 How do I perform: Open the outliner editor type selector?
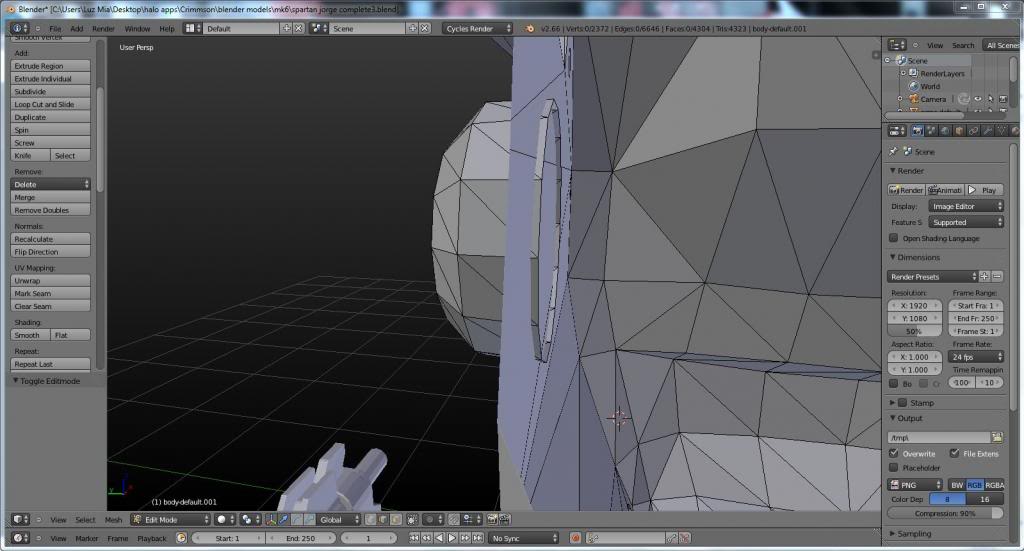897,45
